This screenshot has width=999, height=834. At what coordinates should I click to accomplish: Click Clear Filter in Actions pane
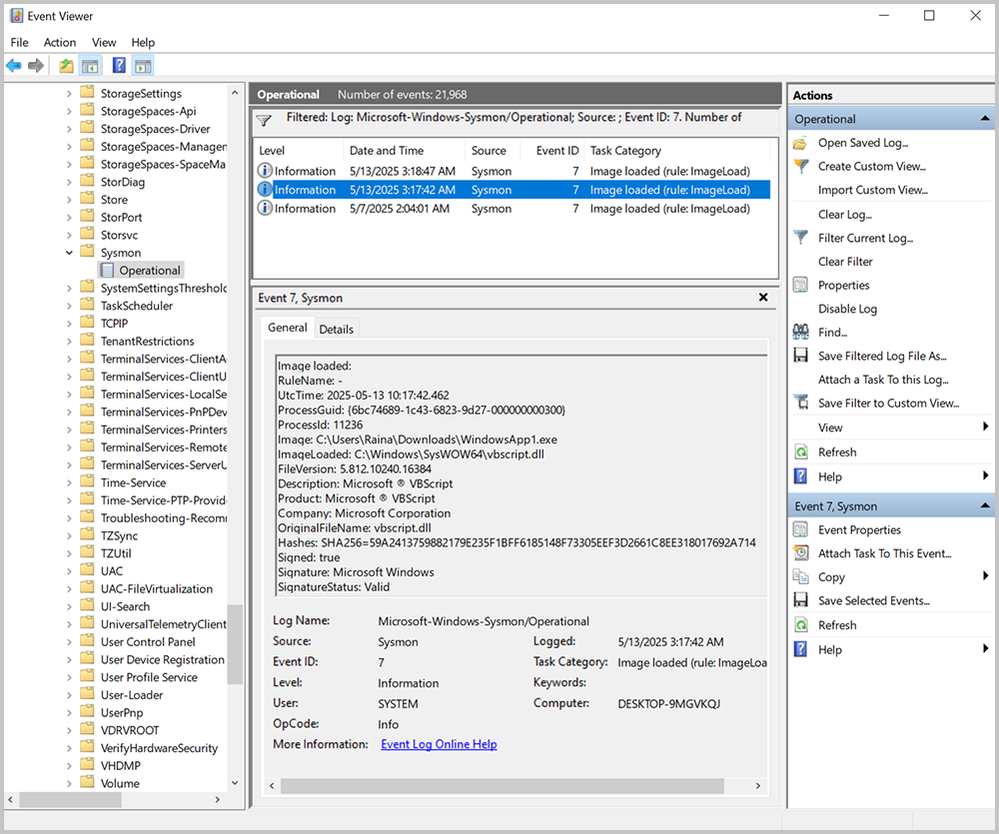(845, 261)
